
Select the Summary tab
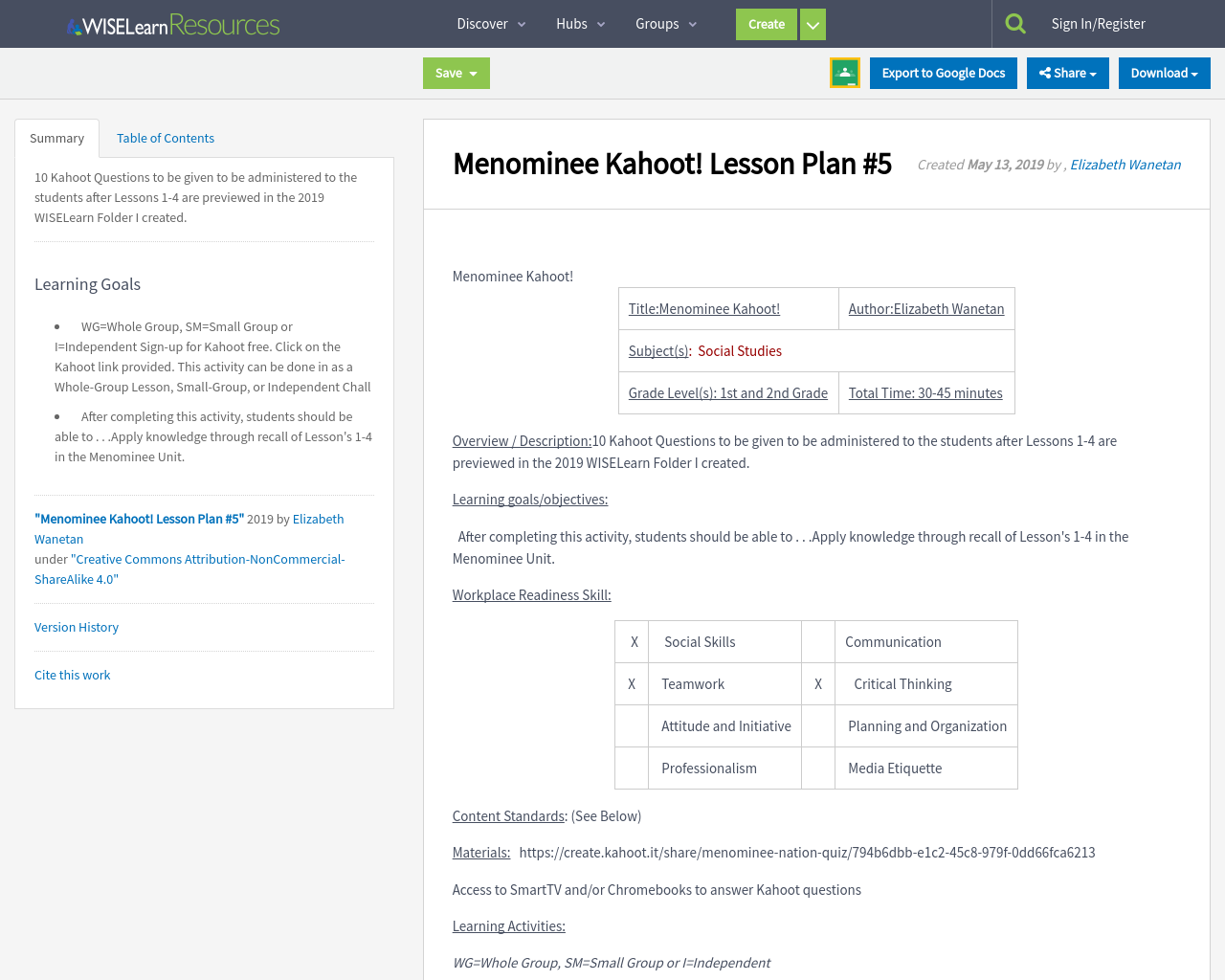tap(56, 138)
